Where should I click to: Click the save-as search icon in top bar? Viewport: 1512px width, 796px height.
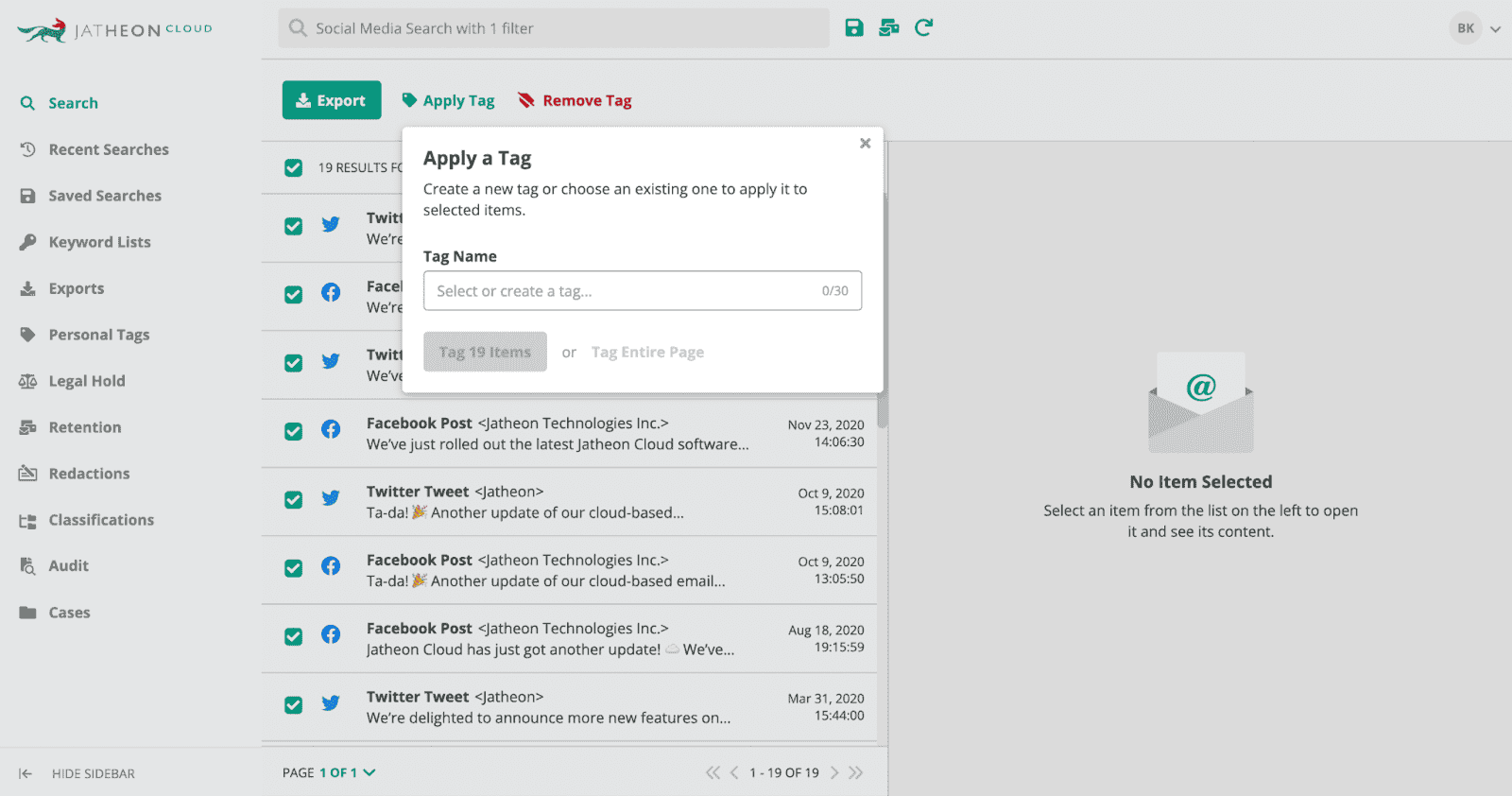pos(888,27)
